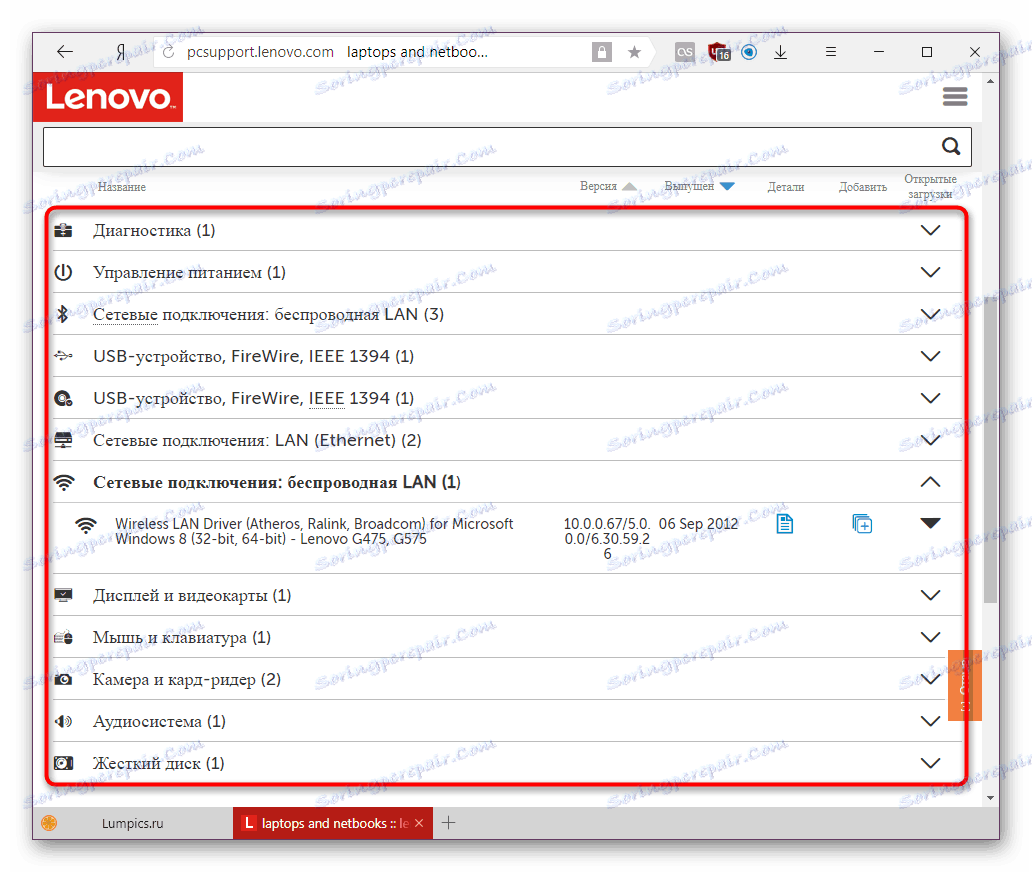Toggle descending sort on the Выпущен column
The height and width of the screenshot is (872, 1032).
727,185
